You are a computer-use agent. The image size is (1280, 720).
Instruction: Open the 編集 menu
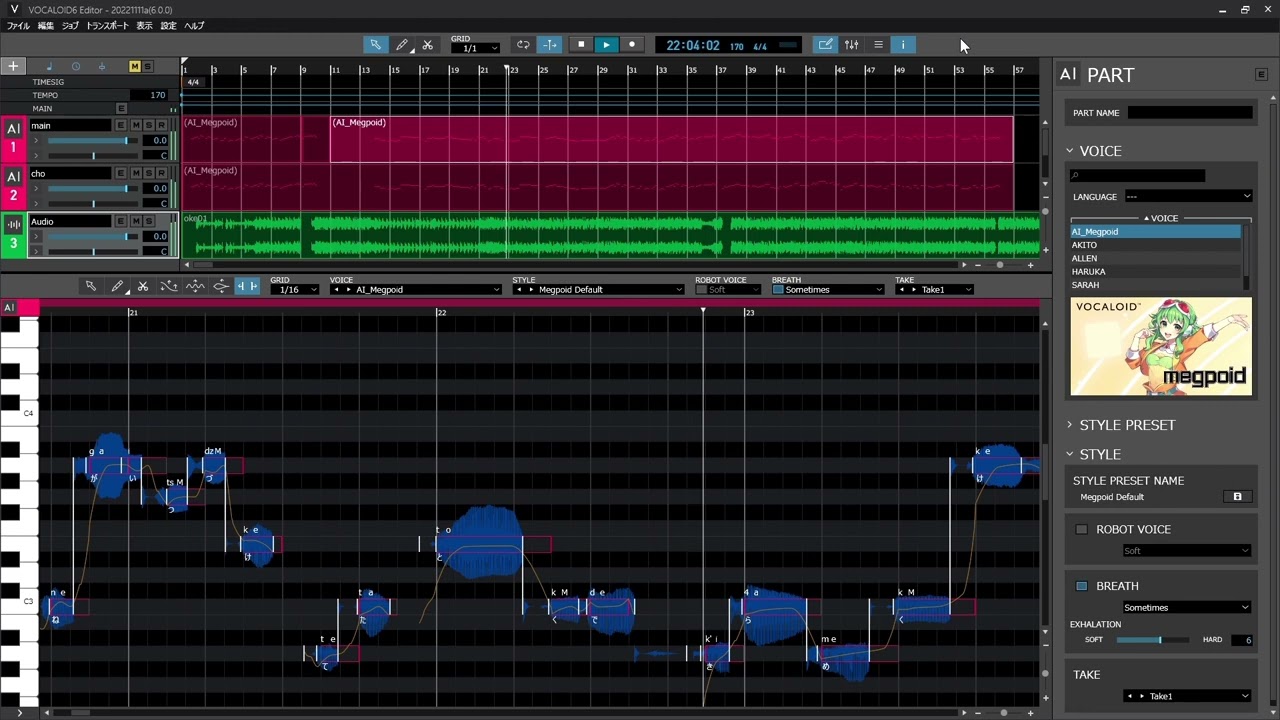(45, 26)
